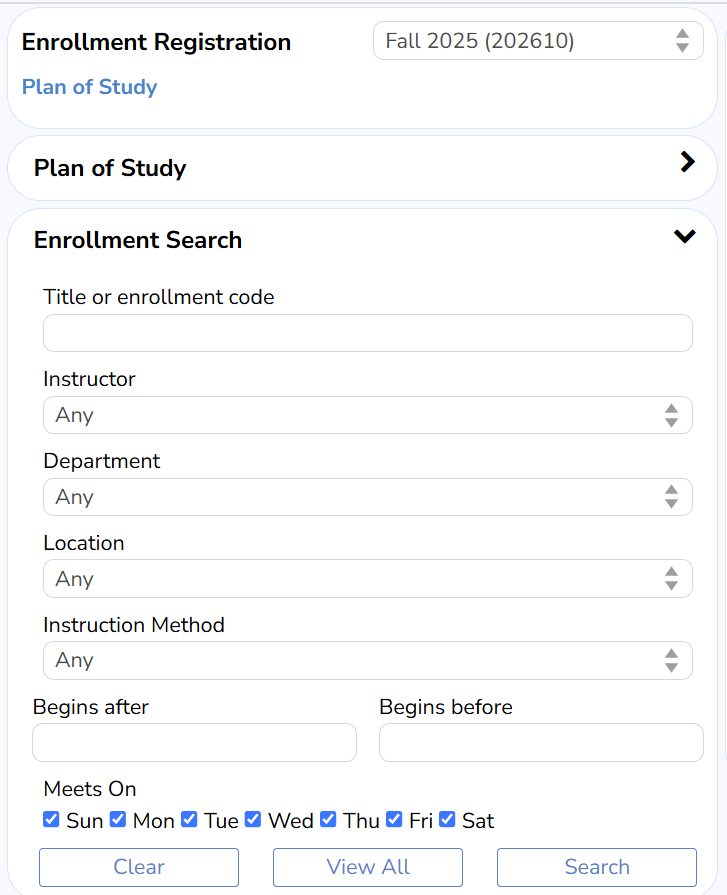Click the Begins after time field

coord(194,743)
